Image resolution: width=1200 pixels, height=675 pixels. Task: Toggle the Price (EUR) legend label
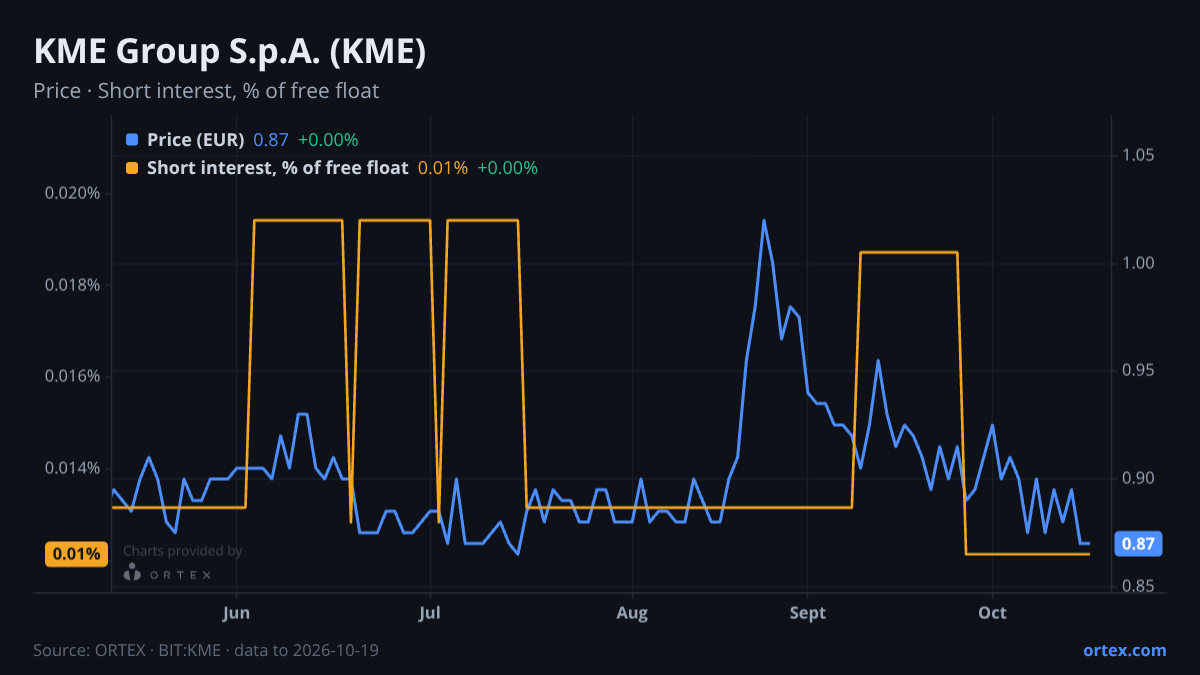pyautogui.click(x=195, y=139)
